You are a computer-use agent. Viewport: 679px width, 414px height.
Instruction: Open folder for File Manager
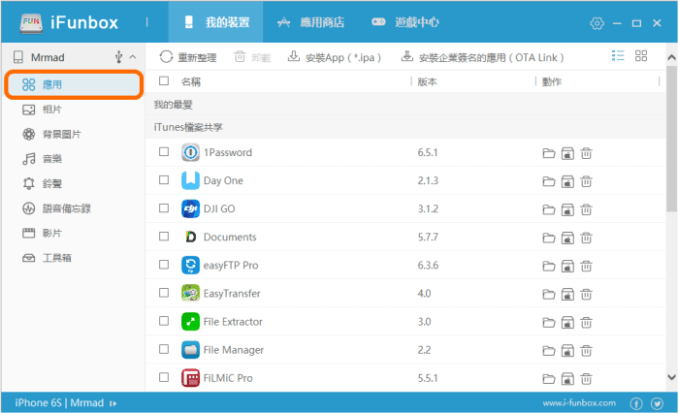549,351
